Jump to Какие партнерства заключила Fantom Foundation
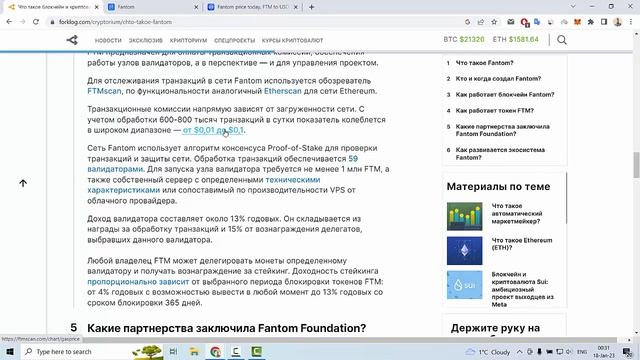The image size is (640, 360). (502, 130)
